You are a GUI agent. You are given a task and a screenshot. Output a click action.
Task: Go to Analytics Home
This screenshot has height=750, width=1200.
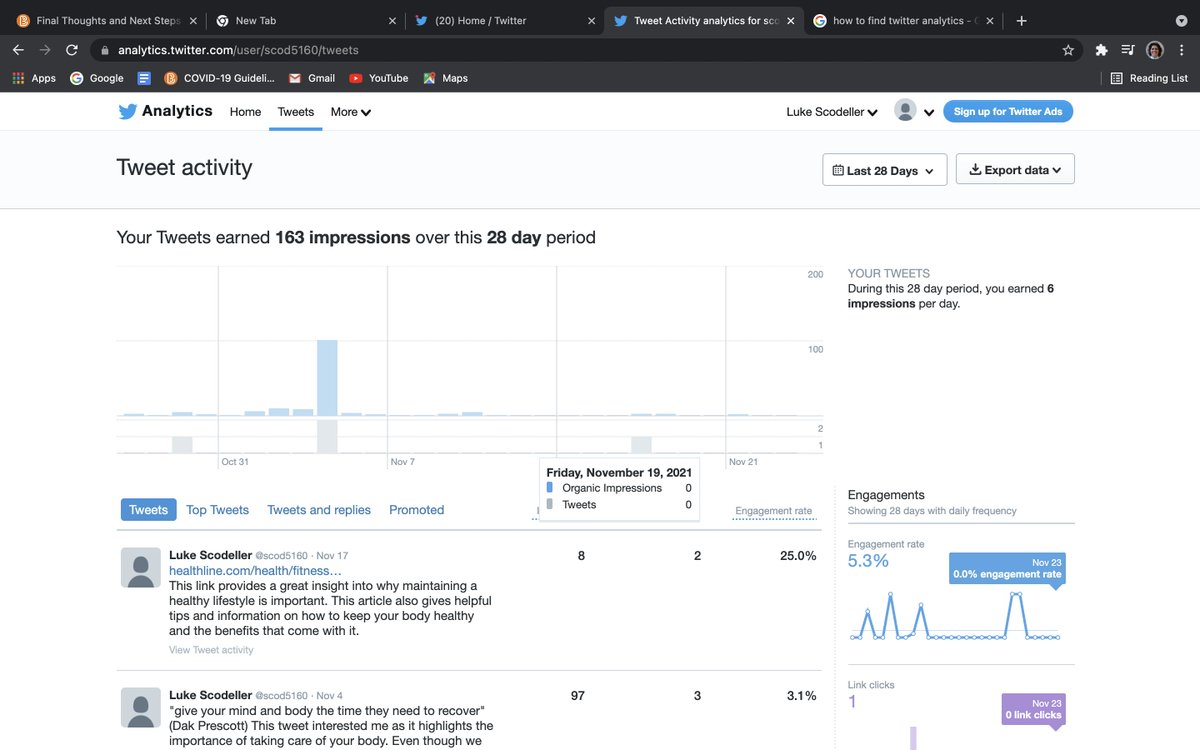245,112
